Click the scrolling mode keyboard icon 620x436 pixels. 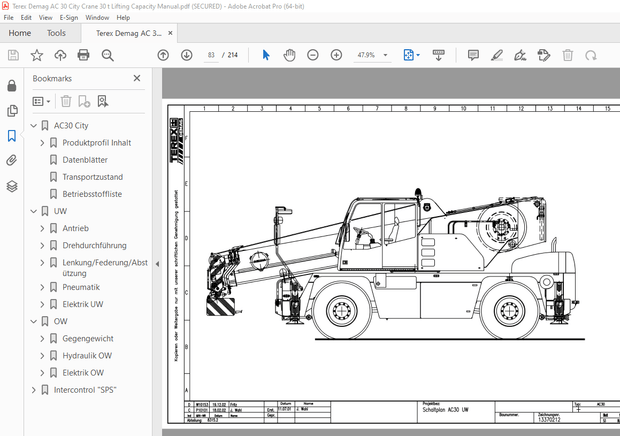tap(439, 55)
